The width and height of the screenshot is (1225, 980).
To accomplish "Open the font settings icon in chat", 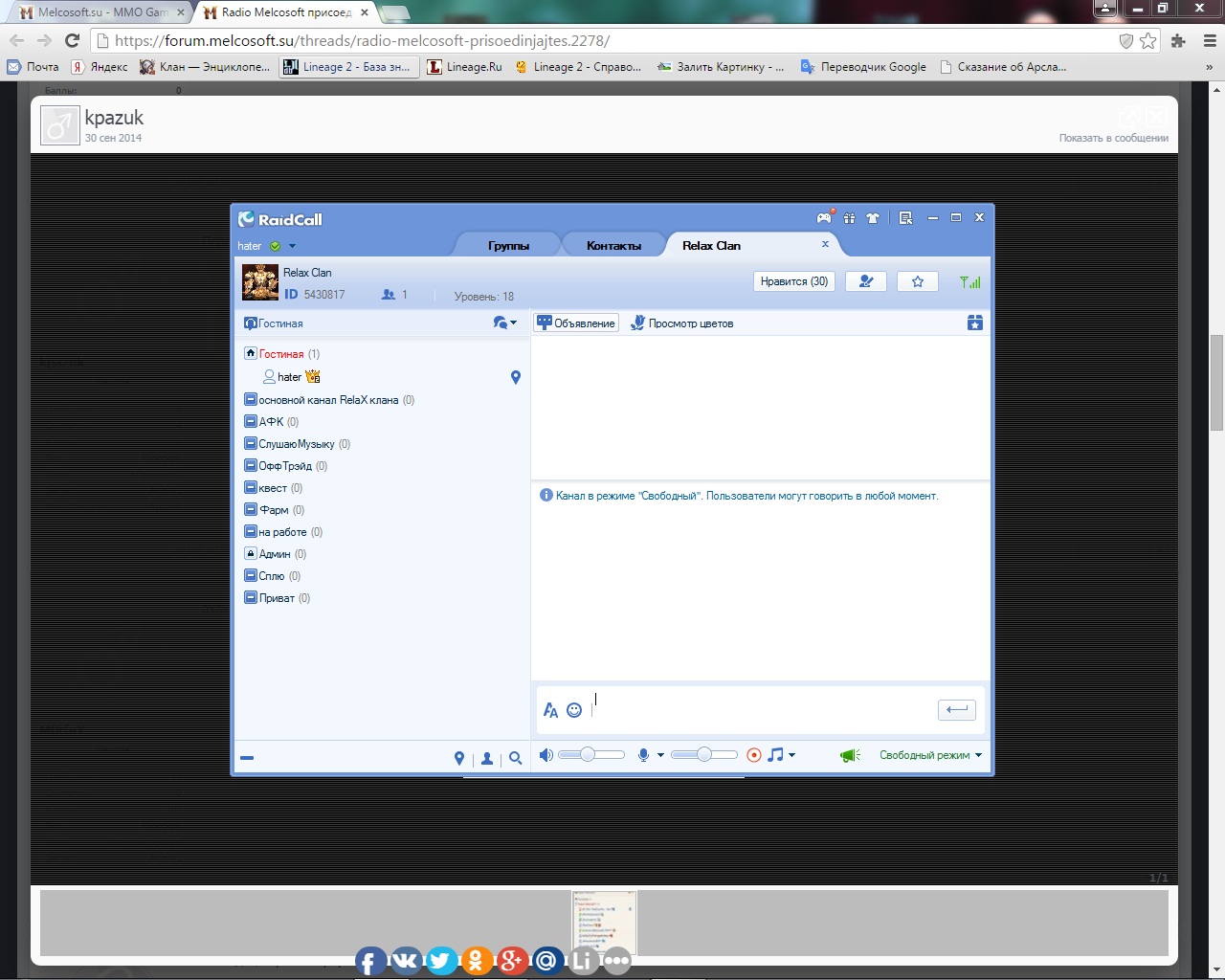I will pos(550,709).
